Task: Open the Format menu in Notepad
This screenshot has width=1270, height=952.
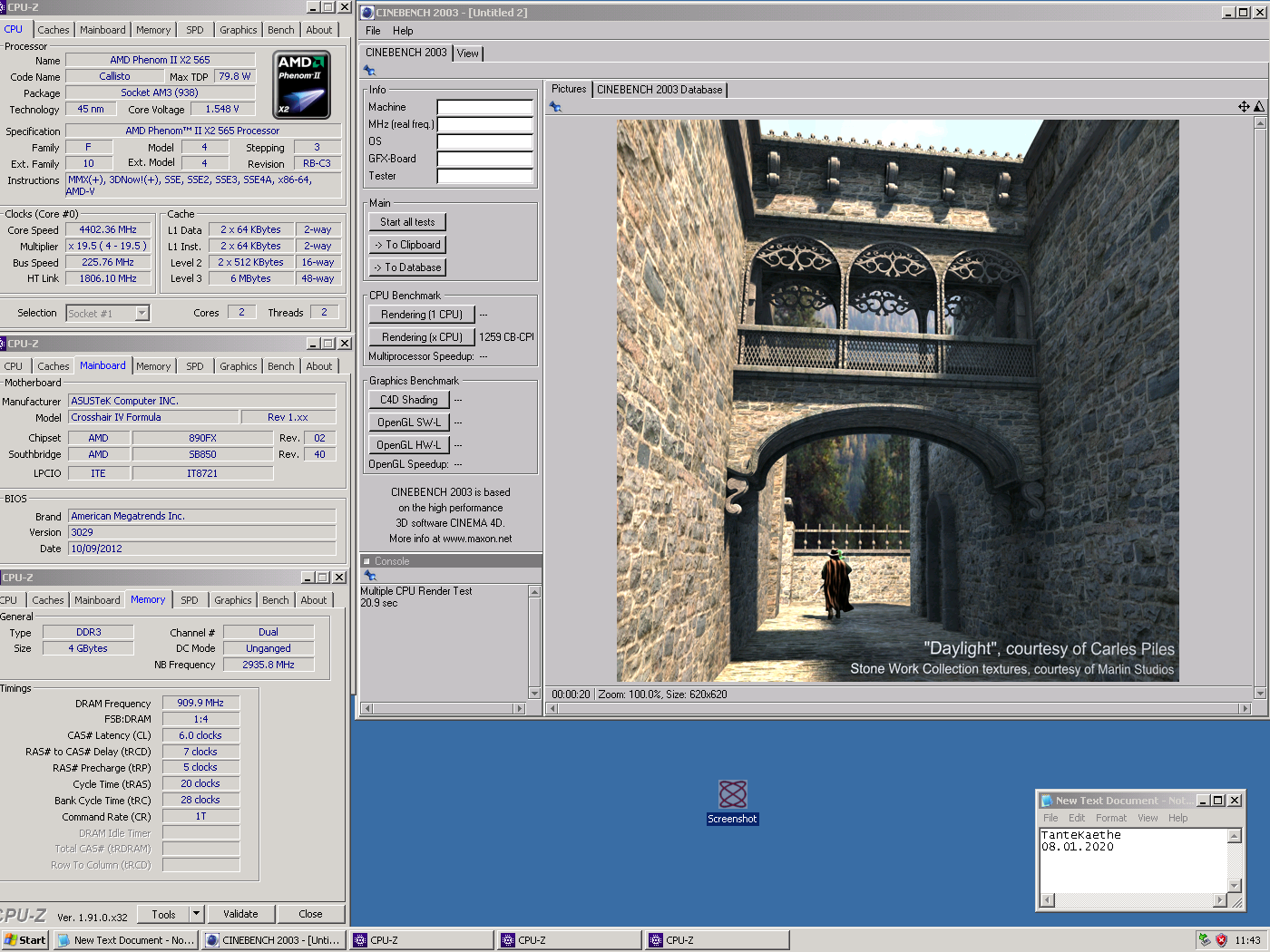Action: coord(1111,818)
